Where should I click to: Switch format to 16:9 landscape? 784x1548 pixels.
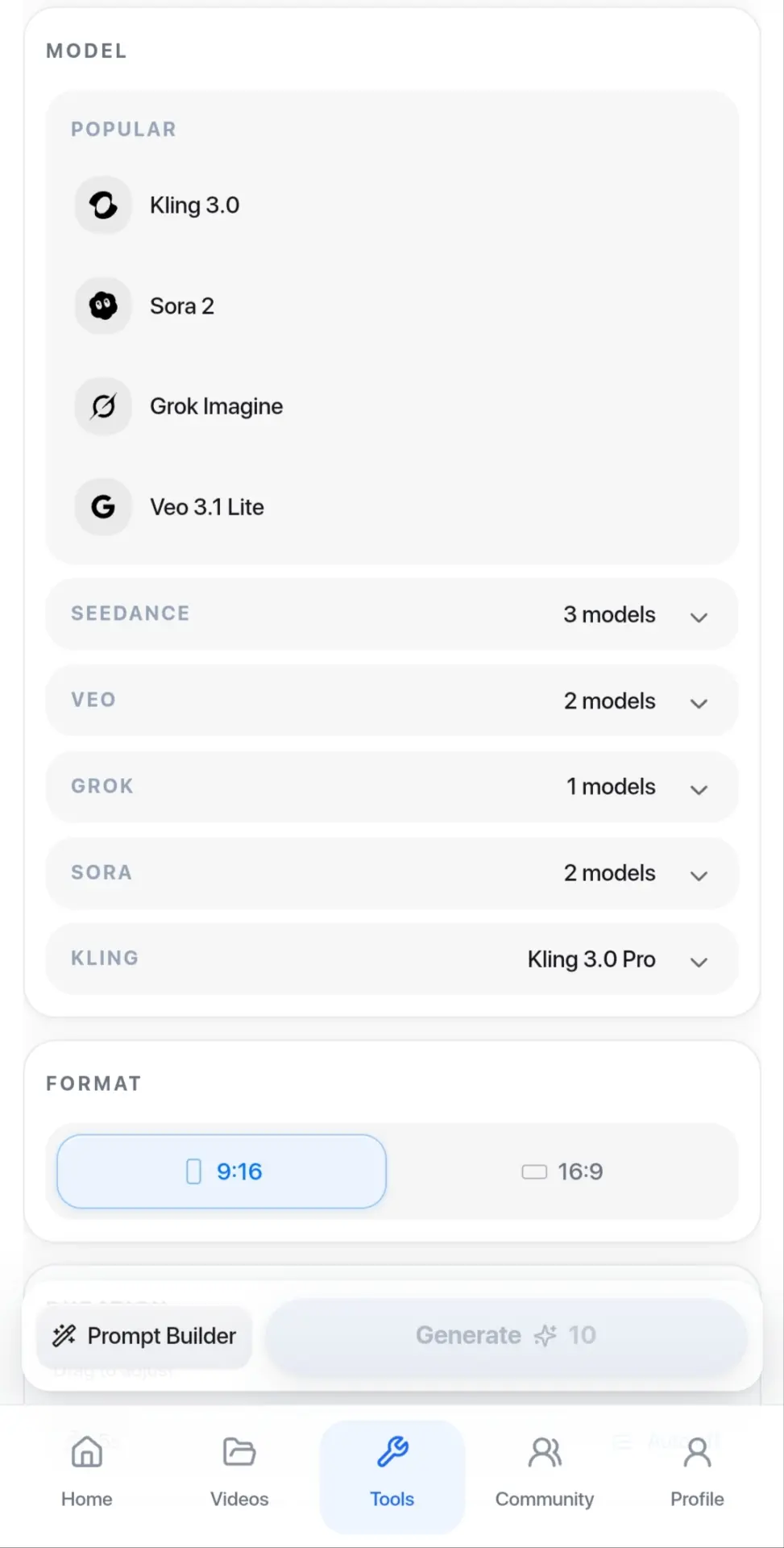(x=562, y=1171)
